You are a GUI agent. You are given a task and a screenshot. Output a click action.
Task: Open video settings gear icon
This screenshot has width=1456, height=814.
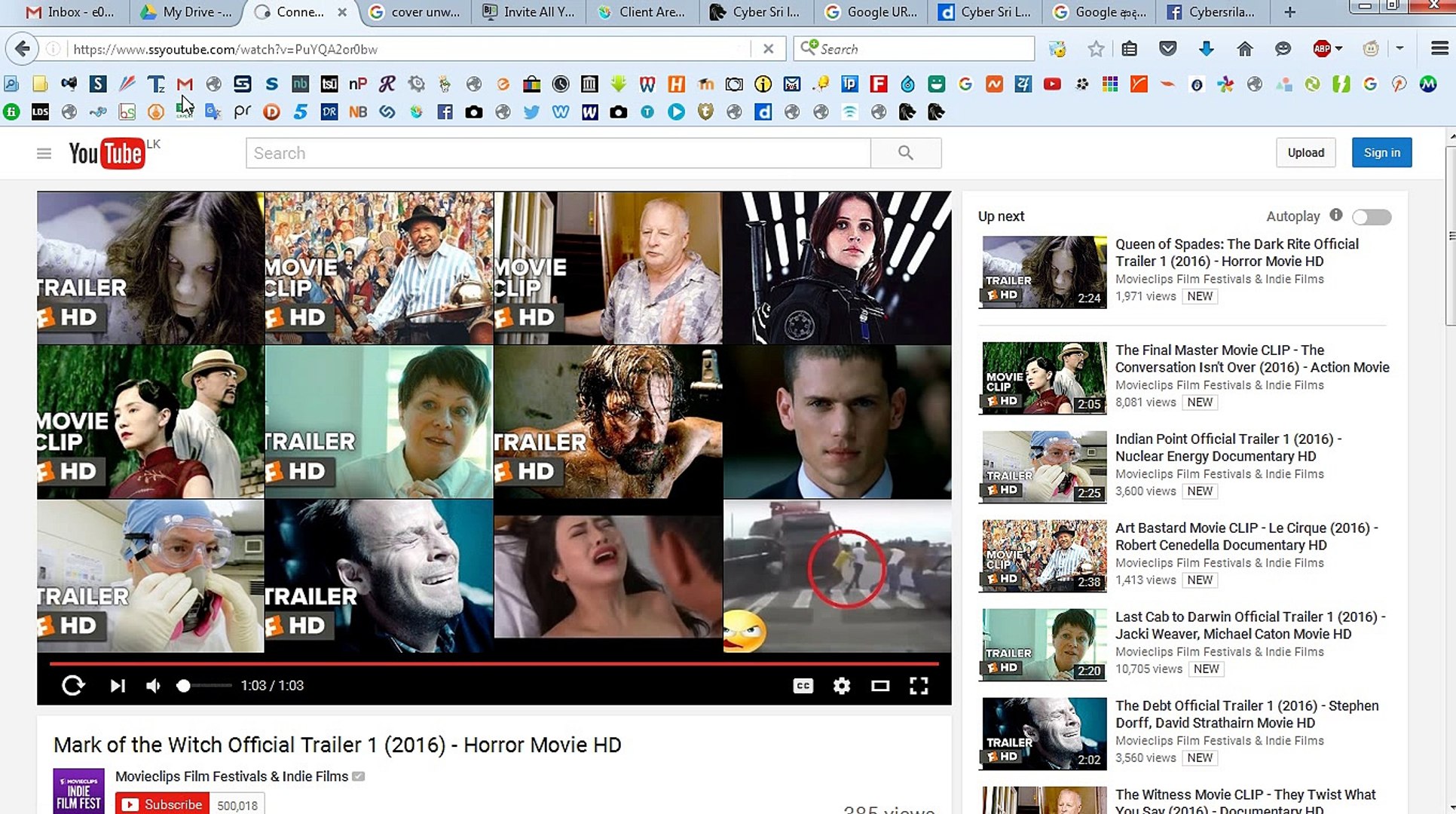pos(842,685)
